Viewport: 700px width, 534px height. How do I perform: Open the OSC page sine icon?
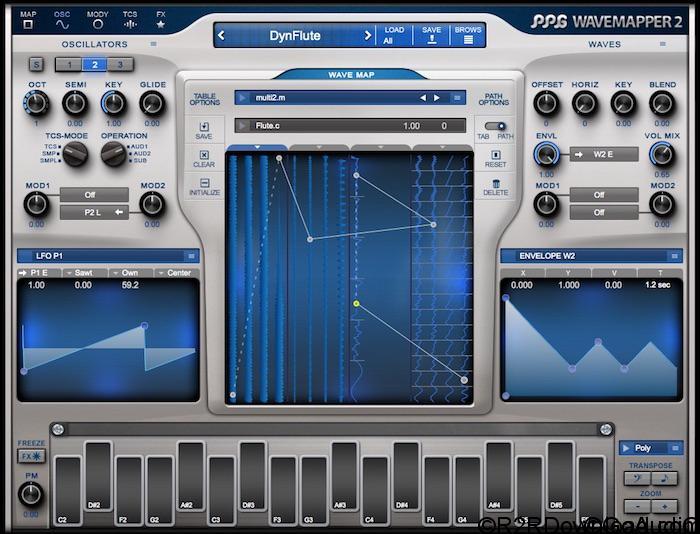pyautogui.click(x=62, y=25)
